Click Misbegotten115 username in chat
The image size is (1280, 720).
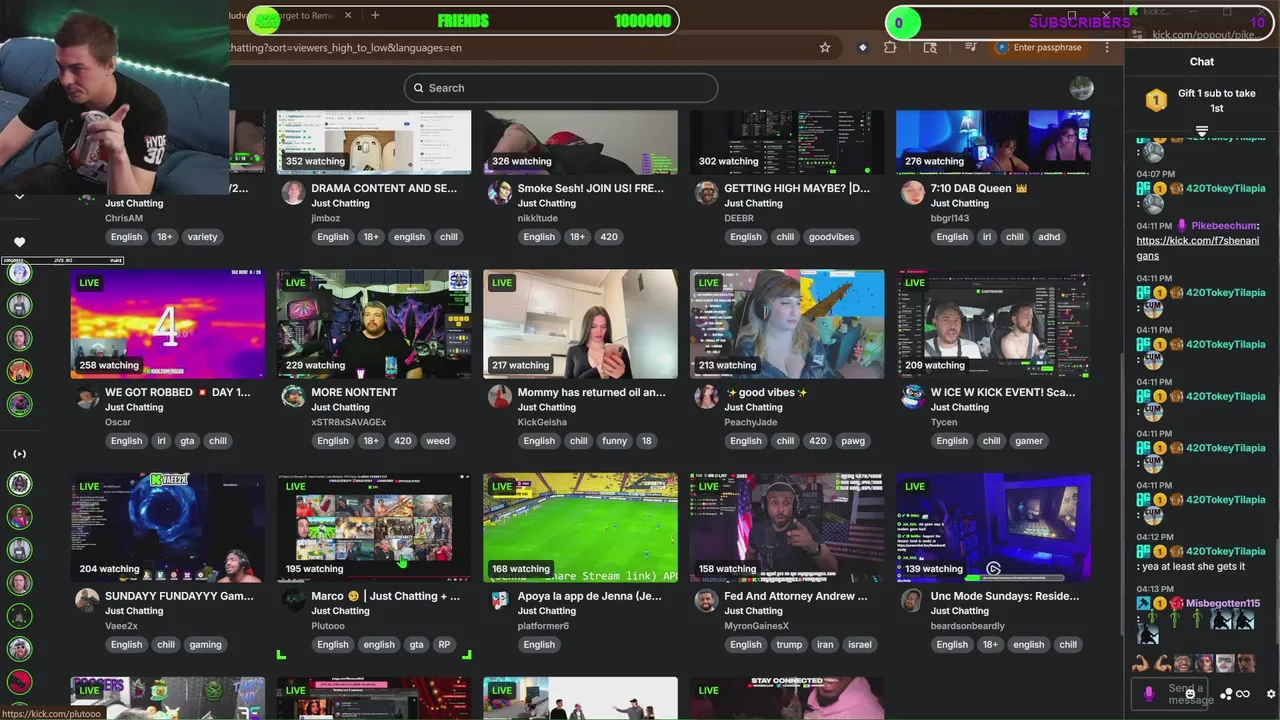click(1222, 603)
